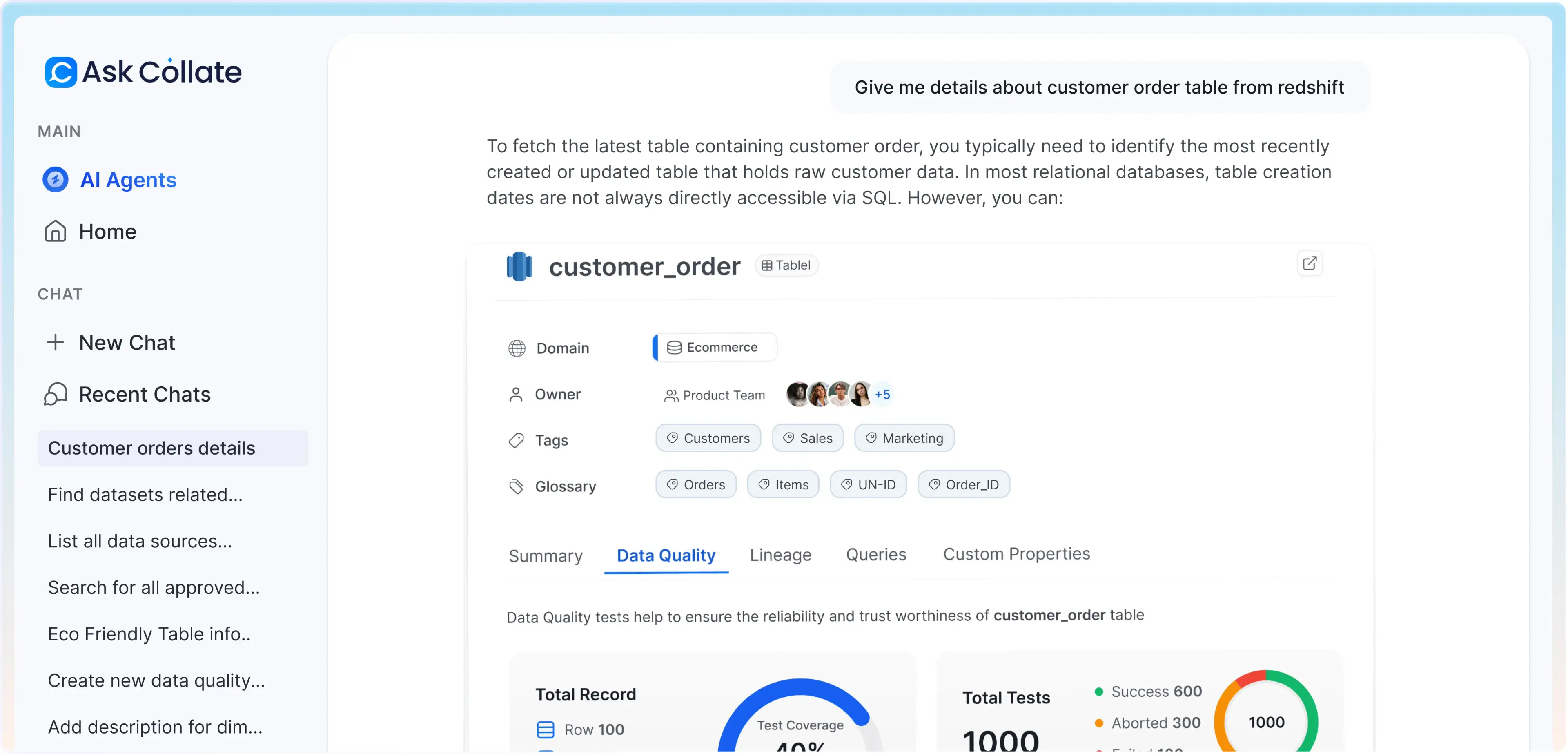Click the Home house icon
This screenshot has height=754, width=1568.
pos(56,232)
